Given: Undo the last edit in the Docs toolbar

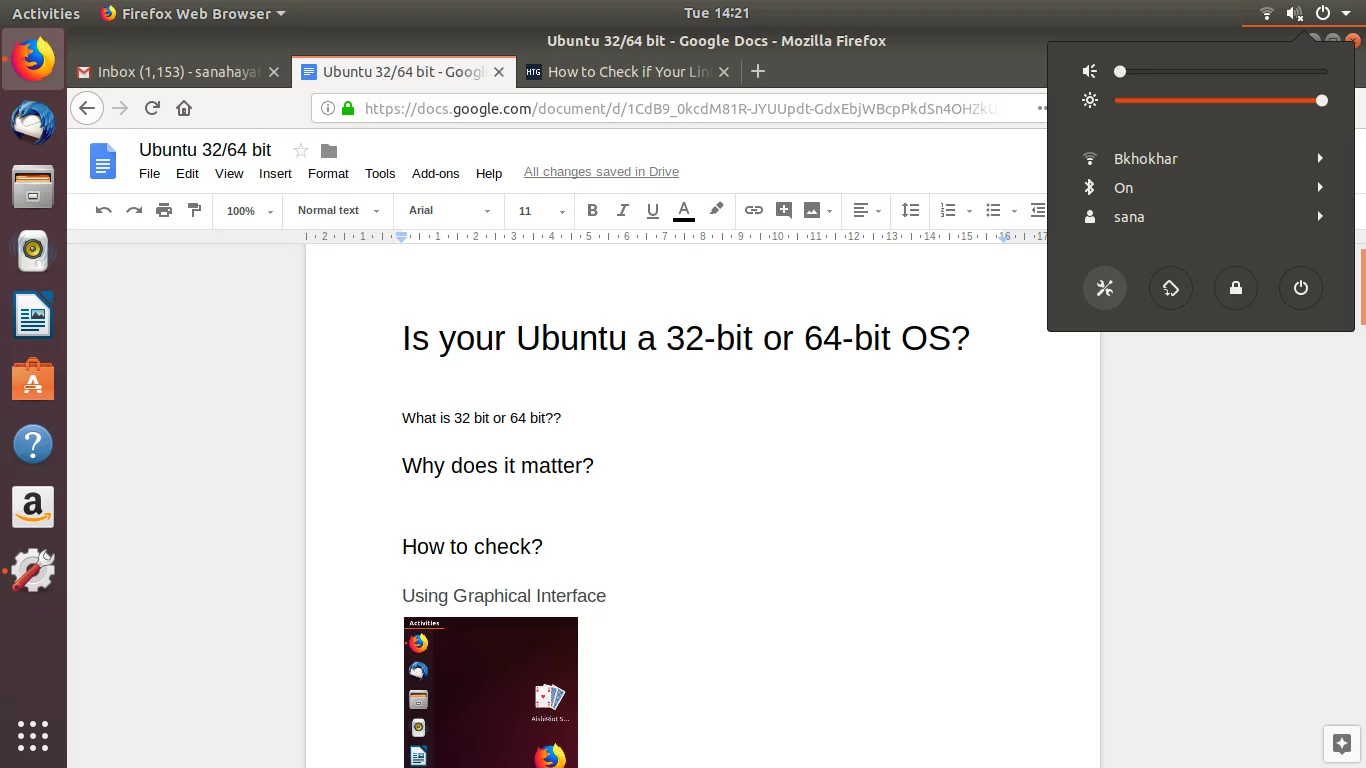Looking at the screenshot, I should click(103, 210).
